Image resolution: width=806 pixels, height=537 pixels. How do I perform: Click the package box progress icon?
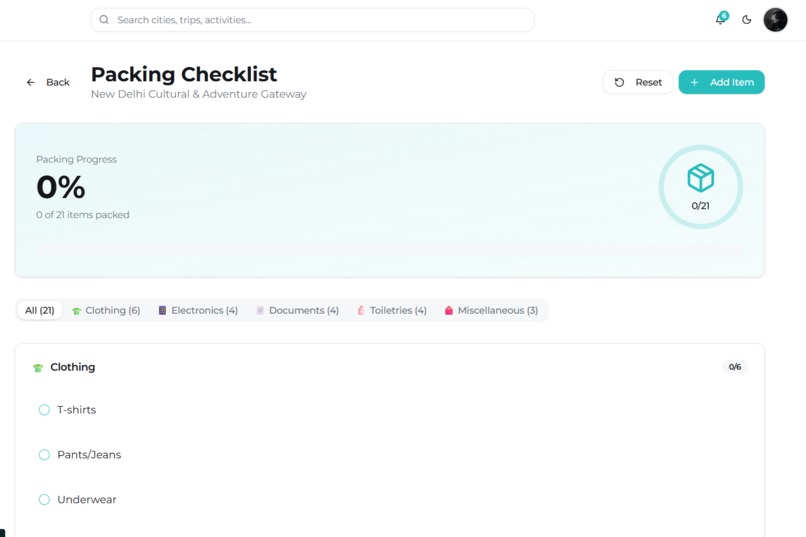coord(701,178)
